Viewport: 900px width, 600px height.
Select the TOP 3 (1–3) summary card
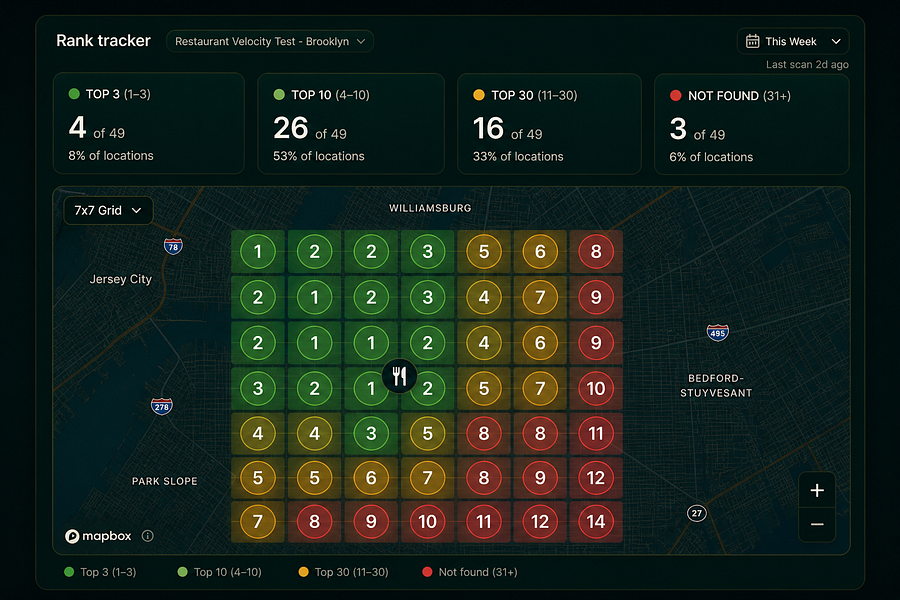149,123
